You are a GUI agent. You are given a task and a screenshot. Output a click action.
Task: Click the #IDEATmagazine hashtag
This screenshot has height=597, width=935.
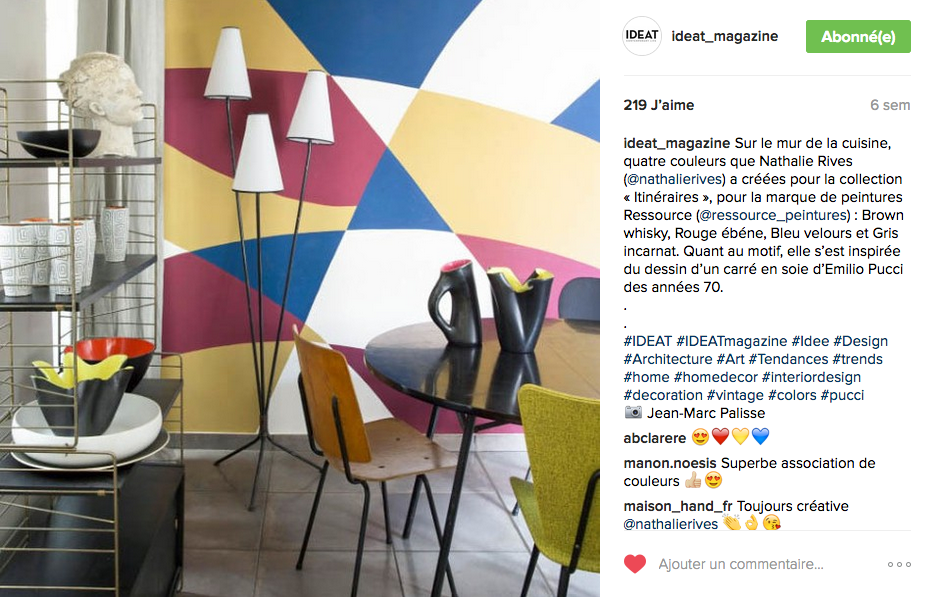point(731,341)
